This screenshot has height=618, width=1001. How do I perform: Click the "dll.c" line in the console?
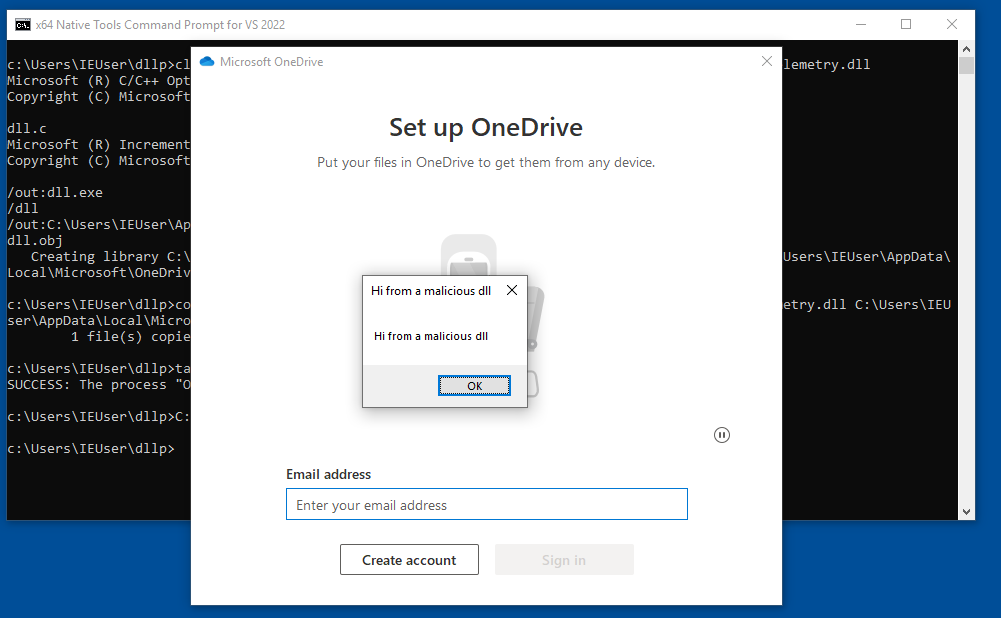27,128
